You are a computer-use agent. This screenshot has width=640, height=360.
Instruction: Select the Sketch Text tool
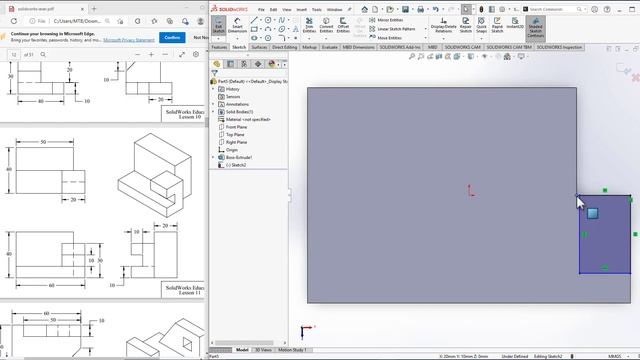pos(296,29)
